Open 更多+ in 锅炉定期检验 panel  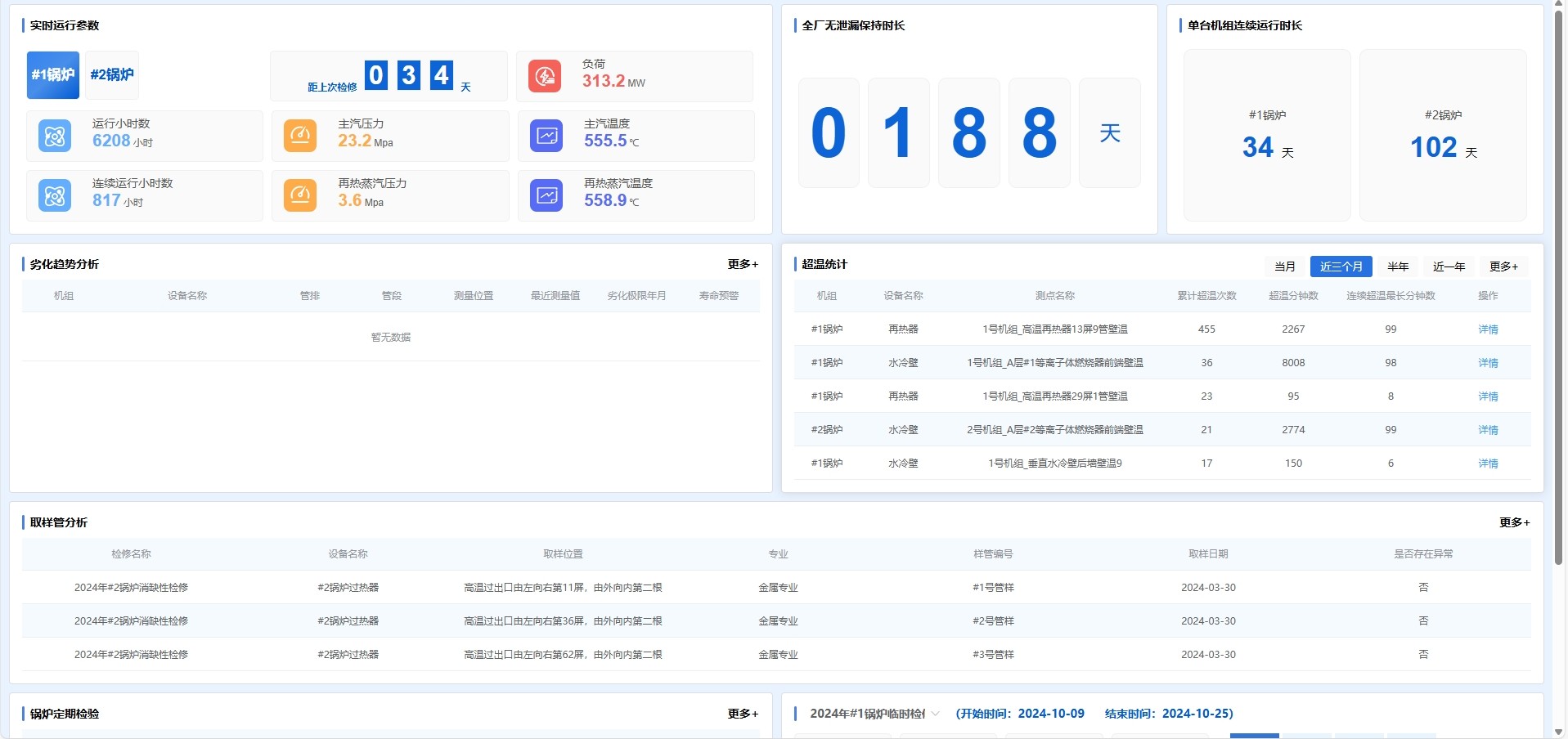[743, 714]
